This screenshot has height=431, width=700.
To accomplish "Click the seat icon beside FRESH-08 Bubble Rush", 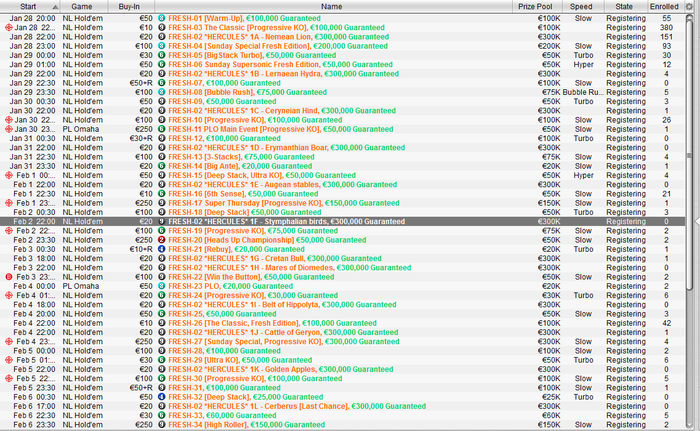I will click(x=162, y=92).
